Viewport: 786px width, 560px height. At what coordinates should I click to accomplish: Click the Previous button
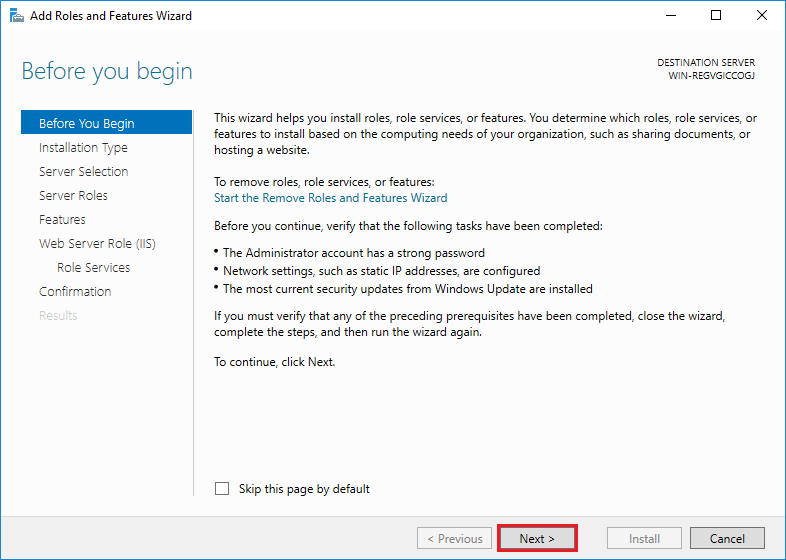click(455, 539)
